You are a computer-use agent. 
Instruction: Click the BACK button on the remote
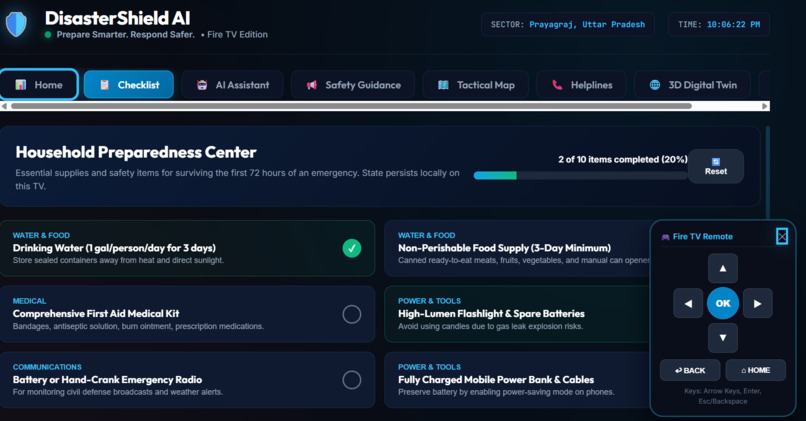[x=690, y=370]
